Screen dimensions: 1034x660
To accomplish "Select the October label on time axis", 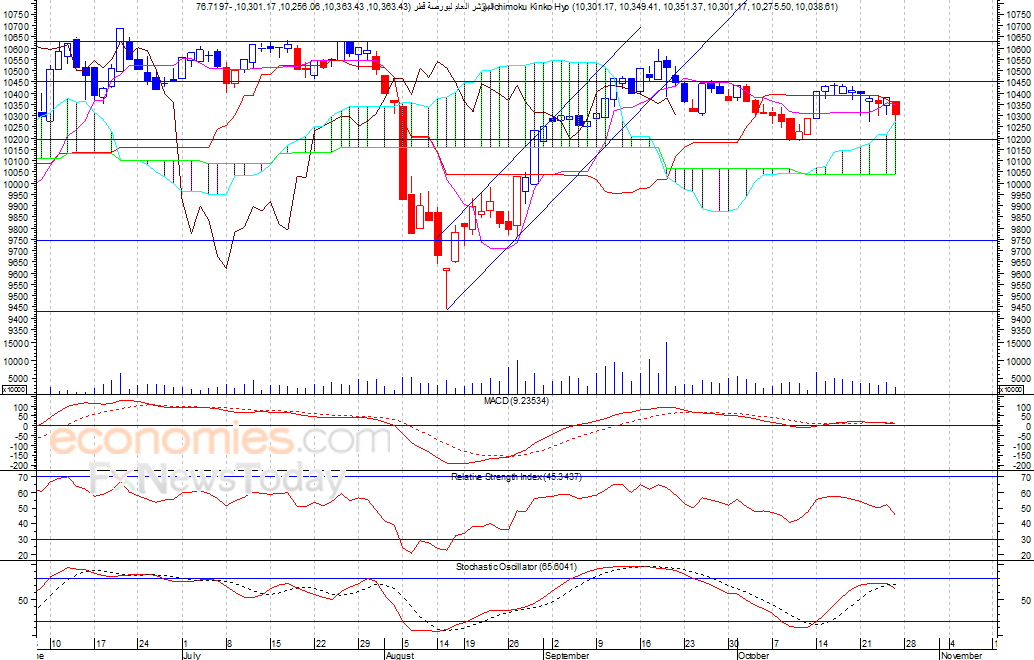I will coord(754,655).
